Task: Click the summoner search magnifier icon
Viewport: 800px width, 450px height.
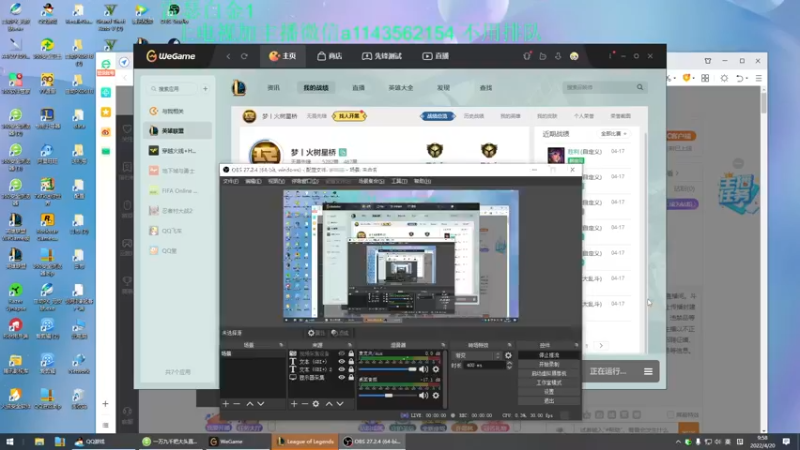Action: coord(640,87)
